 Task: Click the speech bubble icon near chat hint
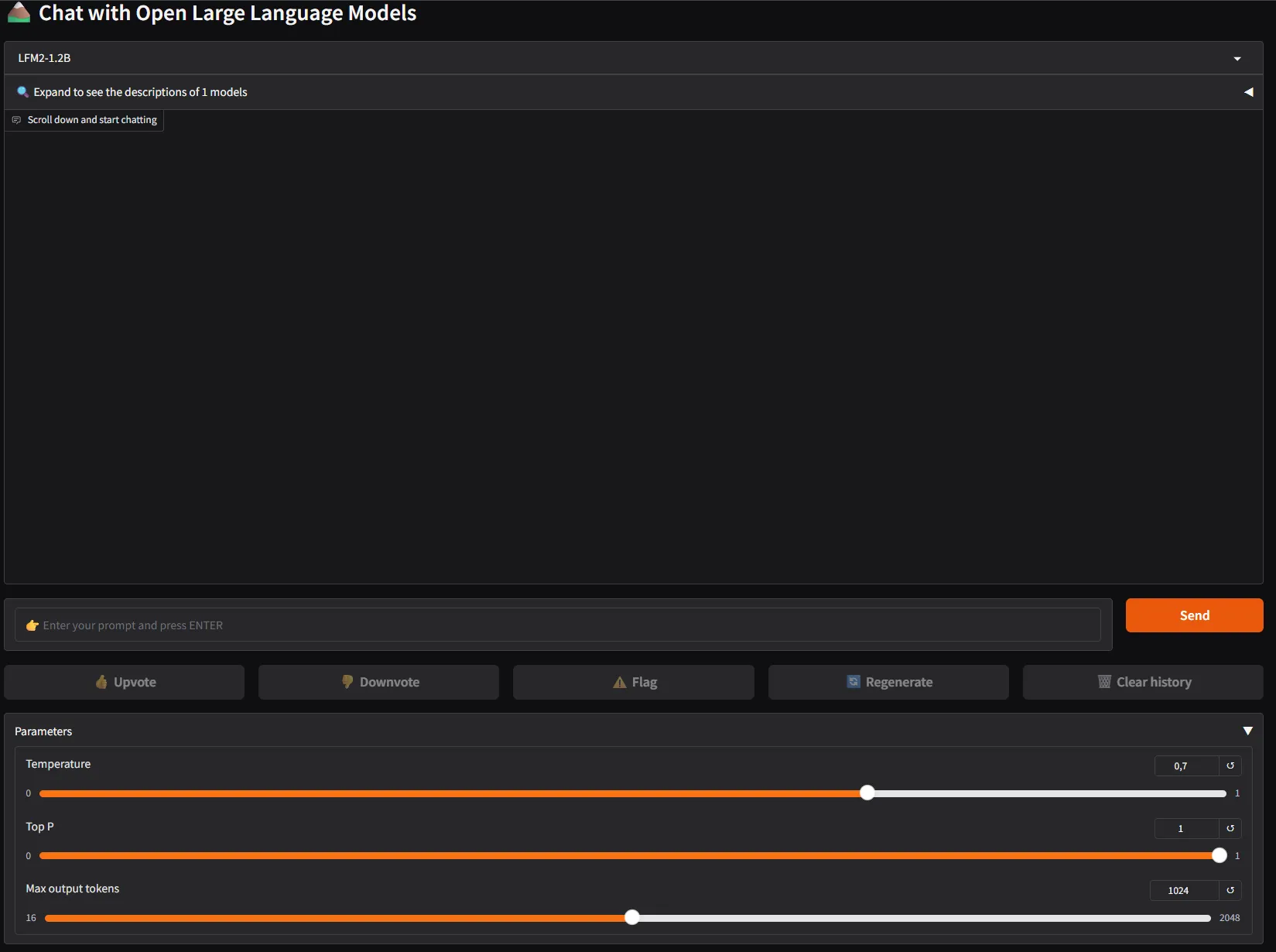click(16, 120)
